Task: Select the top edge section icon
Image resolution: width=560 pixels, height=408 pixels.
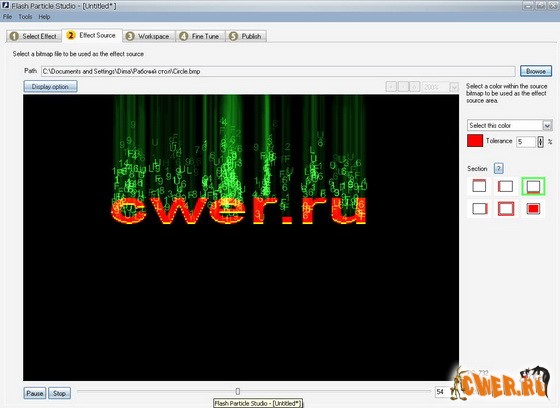Action: coord(479,186)
